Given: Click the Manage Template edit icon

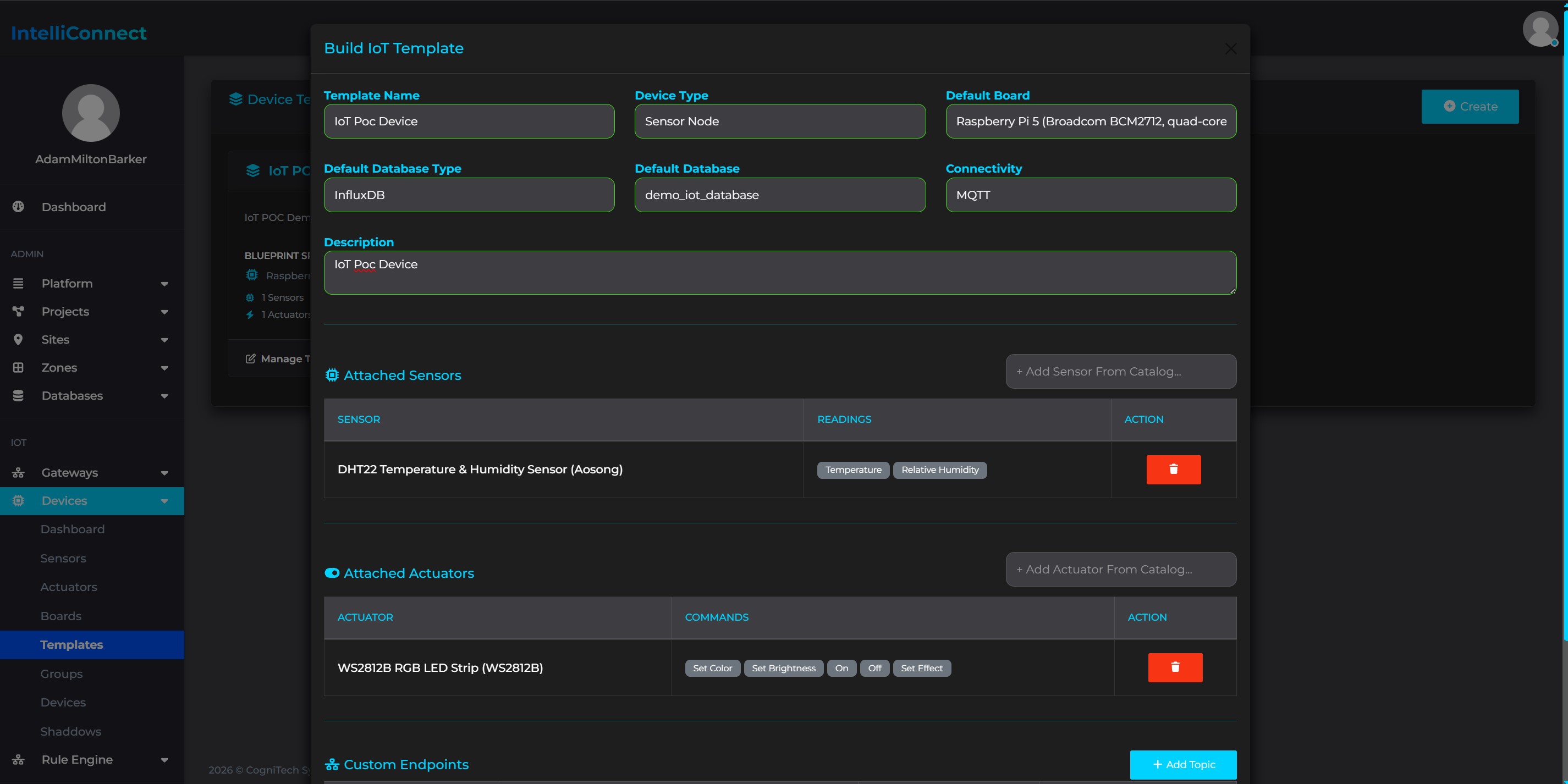Looking at the screenshot, I should tap(250, 358).
